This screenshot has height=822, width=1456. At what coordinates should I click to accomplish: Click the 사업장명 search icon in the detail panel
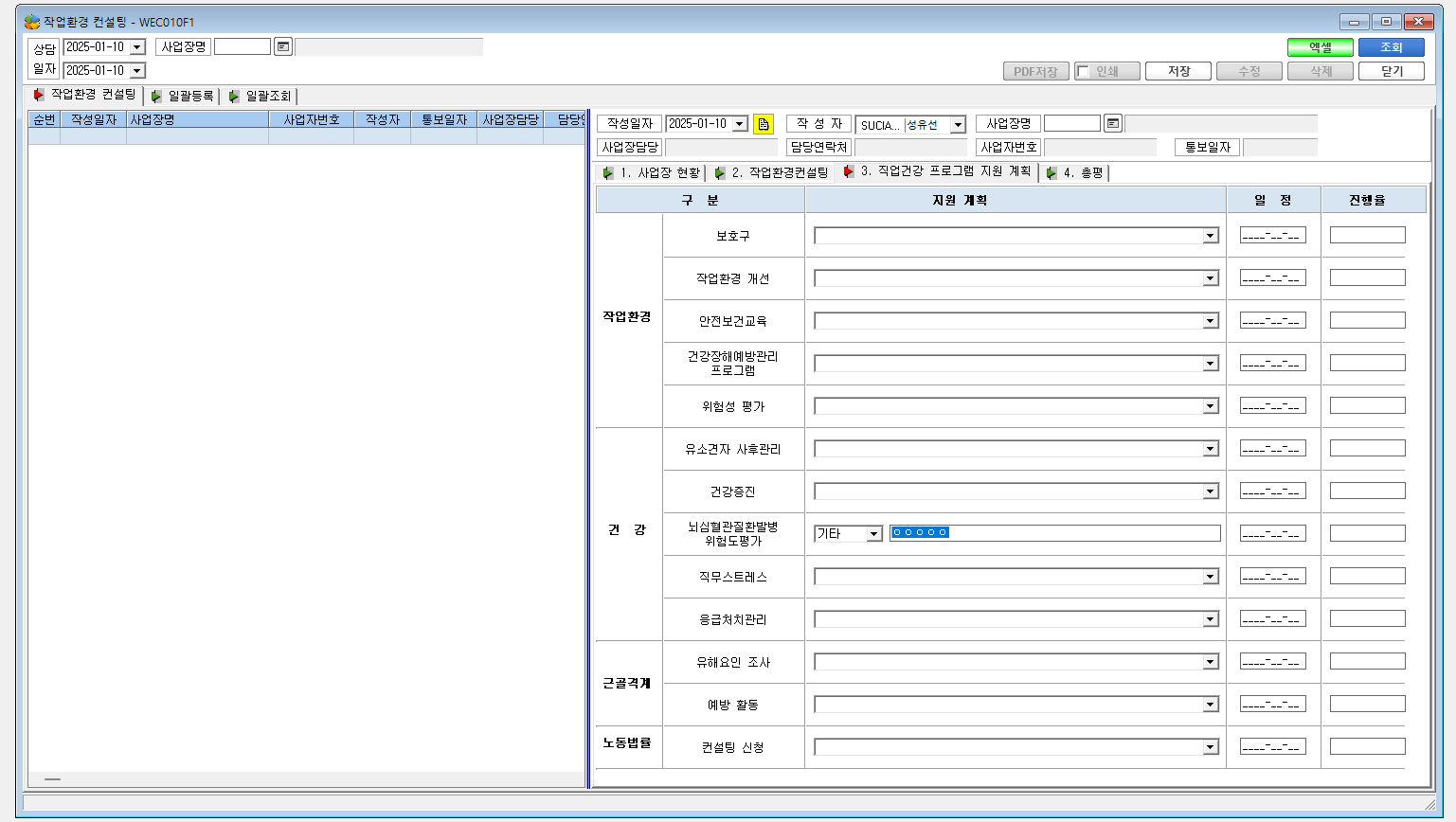point(1113,124)
